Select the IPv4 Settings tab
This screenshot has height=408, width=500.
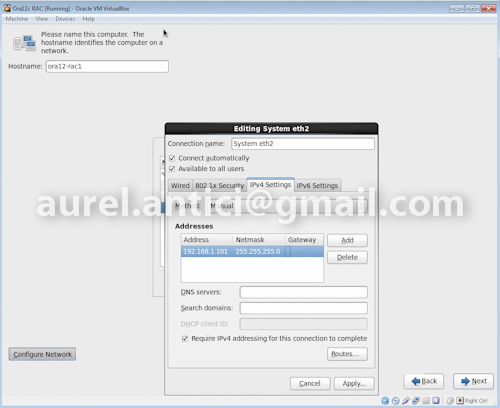coord(270,185)
